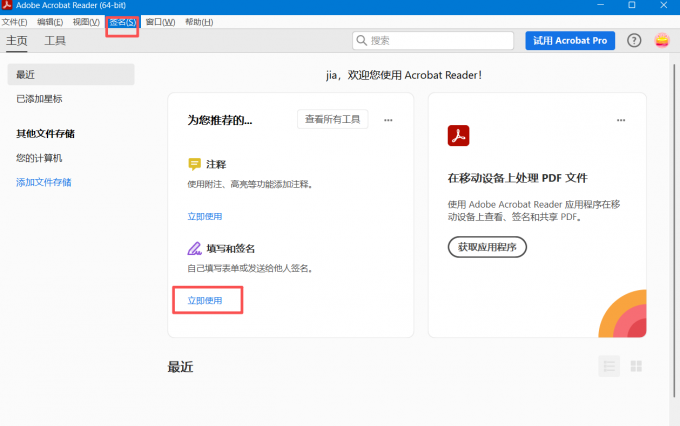Open the 文件(F) menu

click(14, 22)
